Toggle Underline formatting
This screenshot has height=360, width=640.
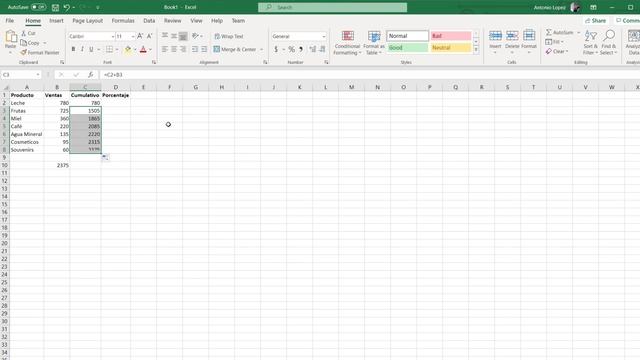91,49
